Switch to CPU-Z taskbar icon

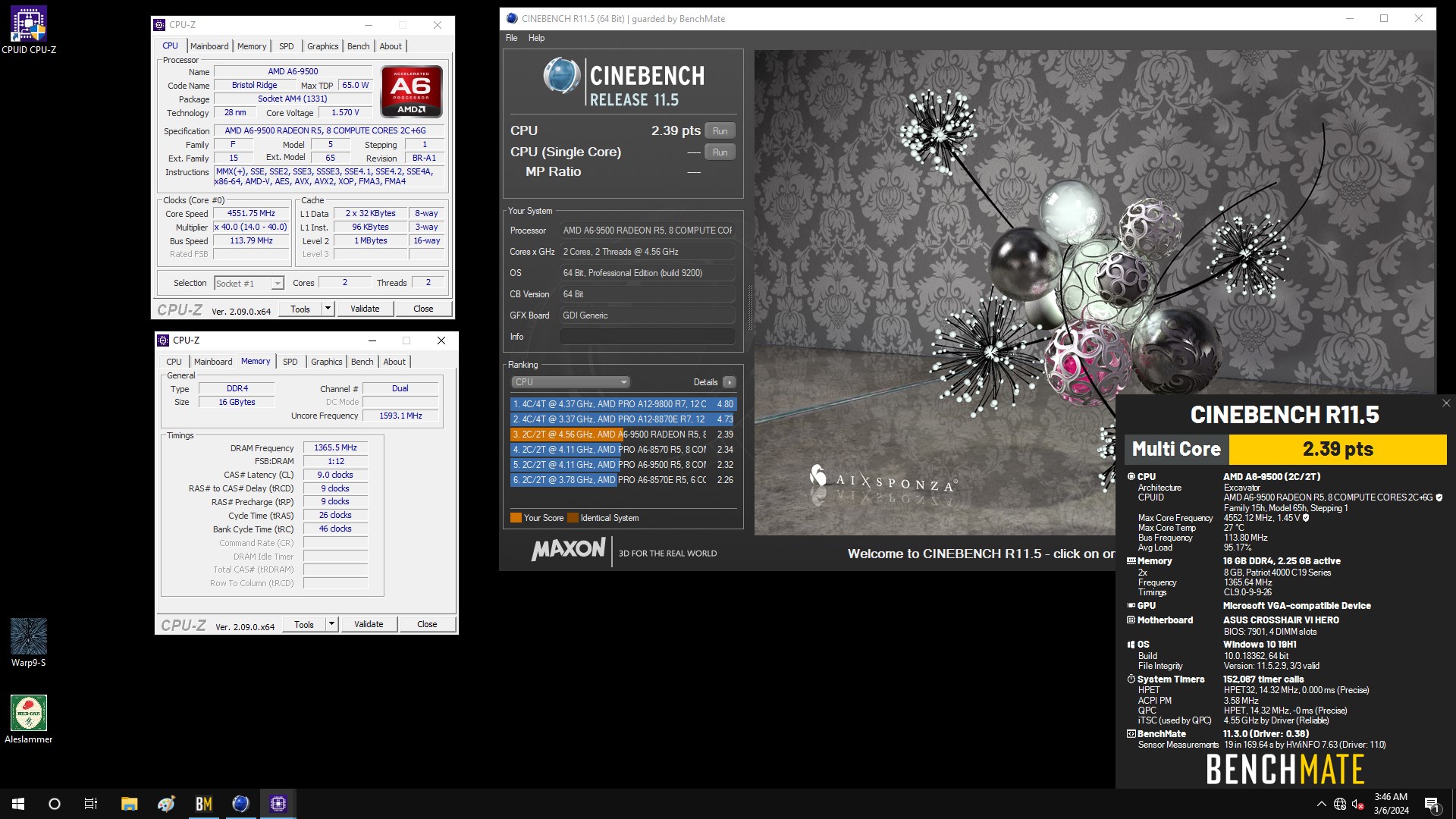click(278, 804)
